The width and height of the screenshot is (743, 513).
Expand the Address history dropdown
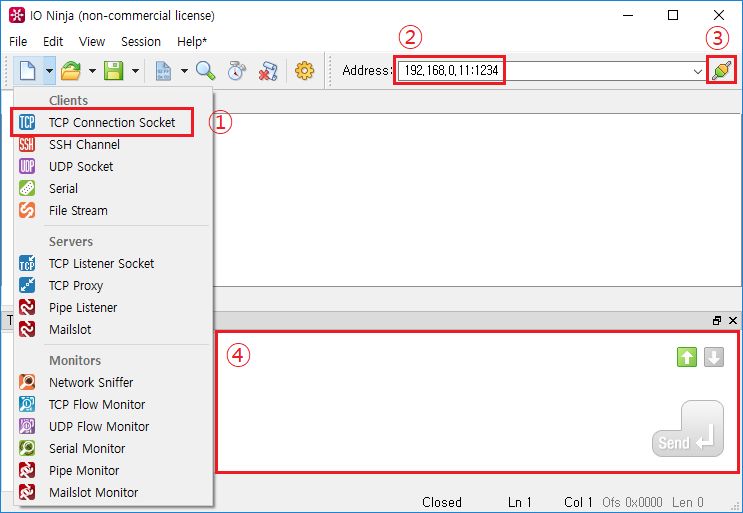[698, 72]
